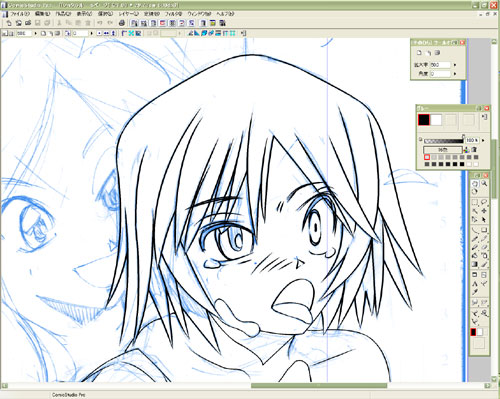This screenshot has width=500, height=399.
Task: Click the opacity 100% value field in Gray panel
Action: coord(472,140)
